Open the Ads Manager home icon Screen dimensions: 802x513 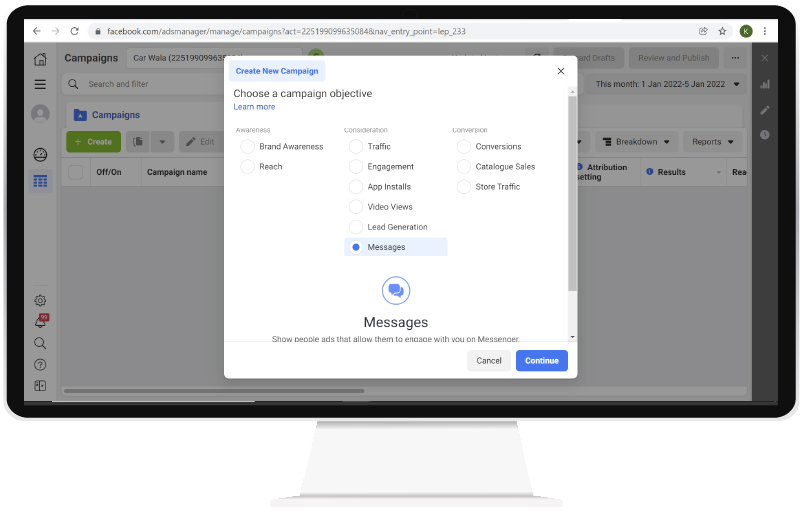[40, 59]
